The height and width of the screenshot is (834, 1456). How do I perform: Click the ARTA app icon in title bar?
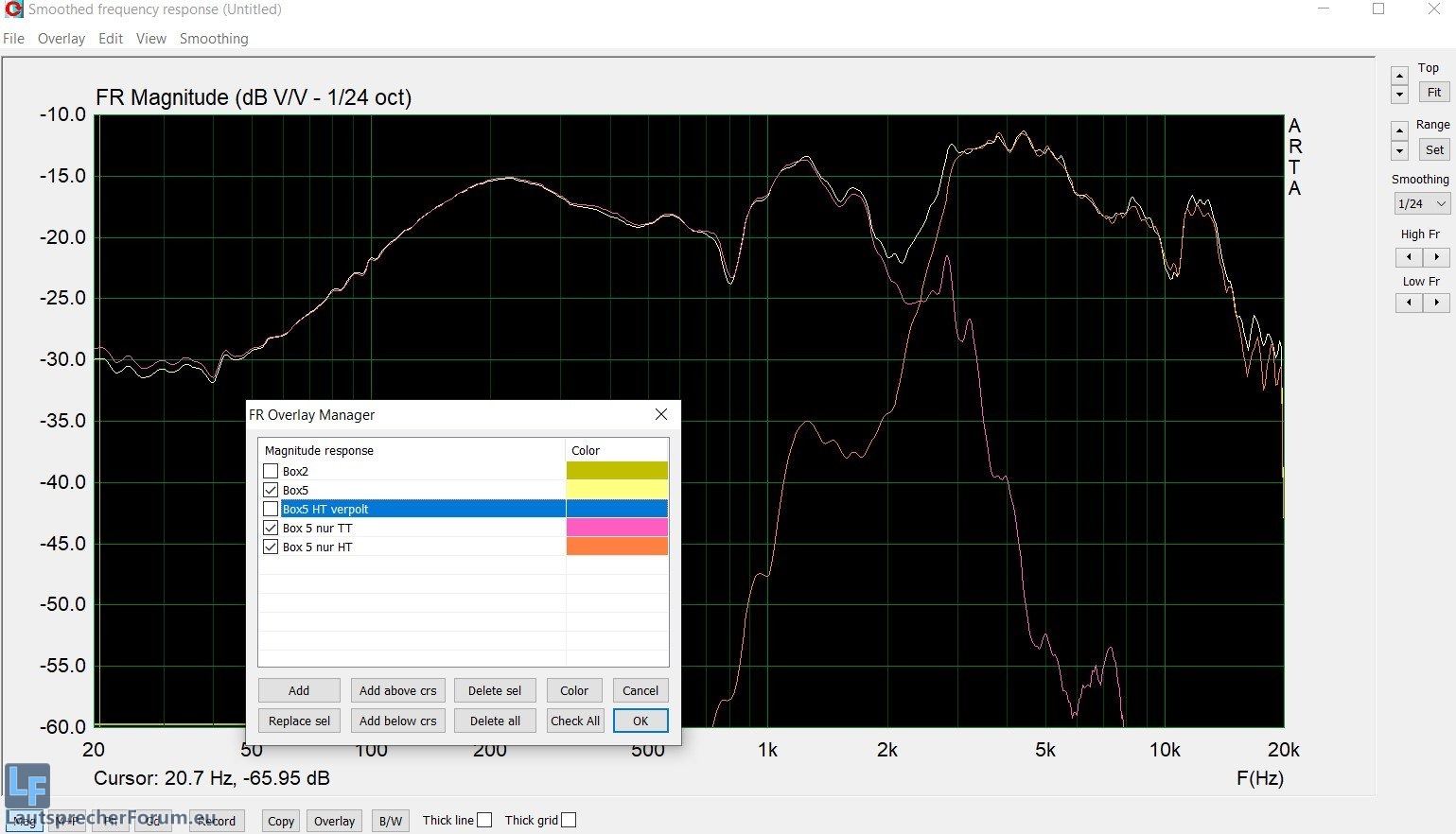click(x=13, y=9)
